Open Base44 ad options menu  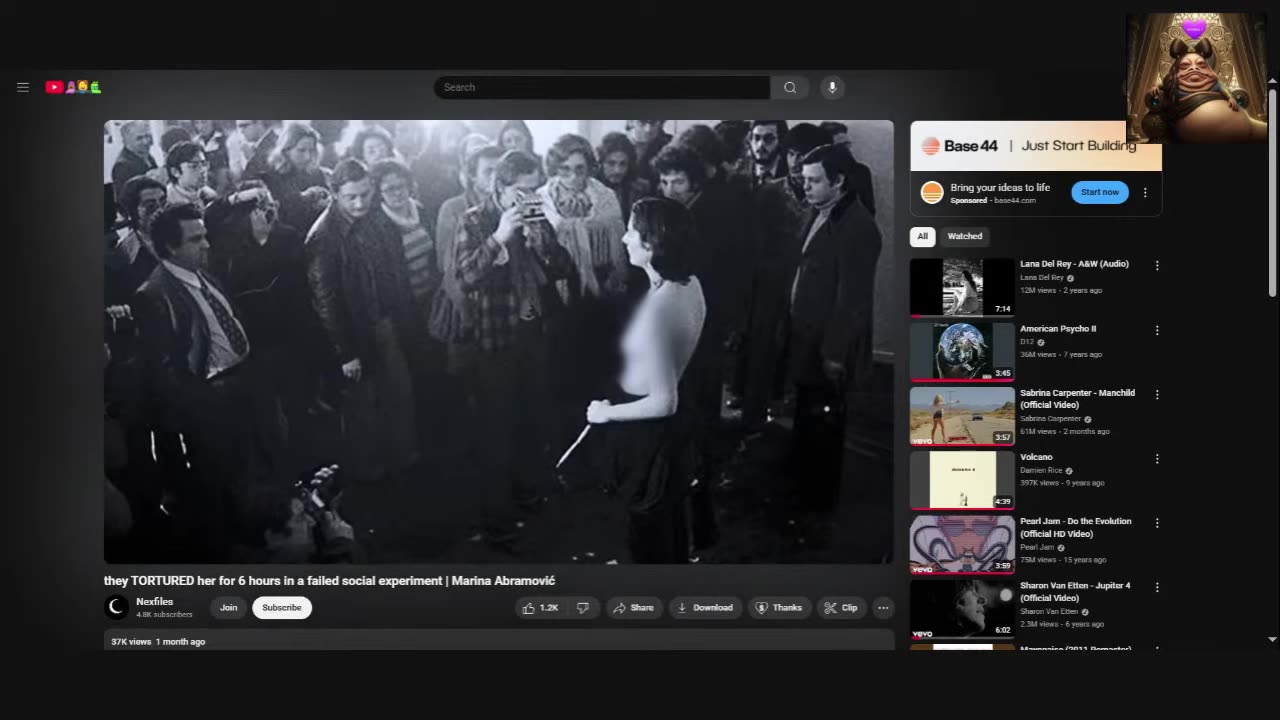tap(1145, 193)
